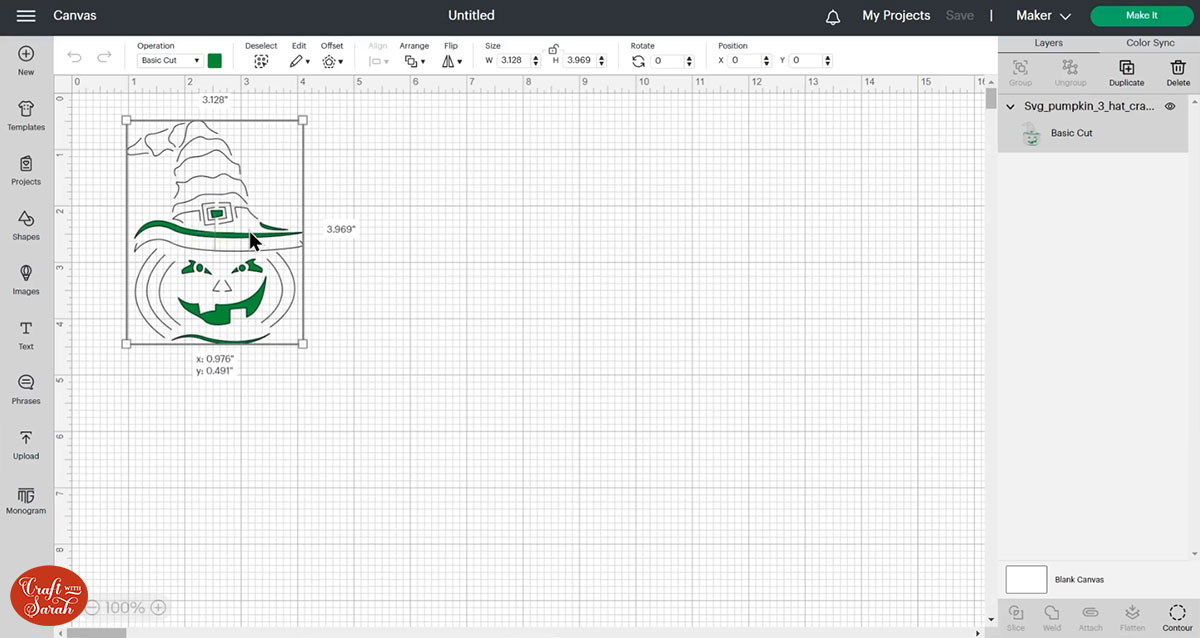
Task: Click the Contour tool
Action: click(x=1177, y=616)
